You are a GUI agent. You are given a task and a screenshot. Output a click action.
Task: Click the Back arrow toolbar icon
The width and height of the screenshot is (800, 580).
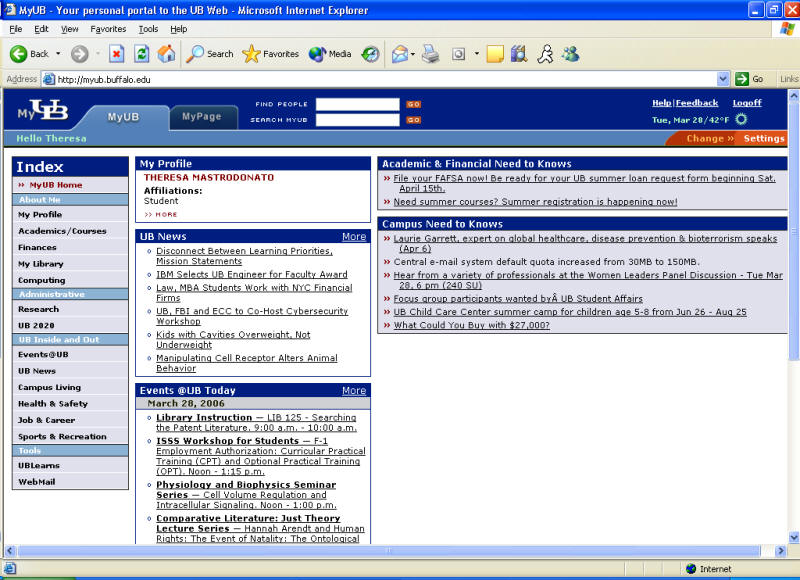point(18,54)
